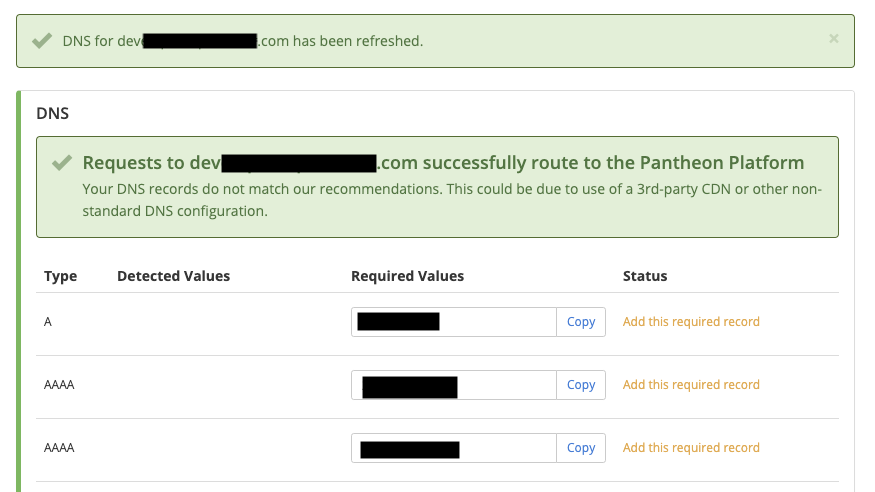Click the checkmark icon beside Requests to dev
The image size is (875, 492).
click(x=62, y=162)
